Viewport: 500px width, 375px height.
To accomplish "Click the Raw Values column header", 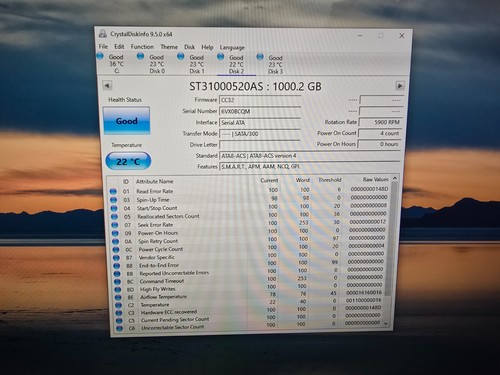I will 376,179.
